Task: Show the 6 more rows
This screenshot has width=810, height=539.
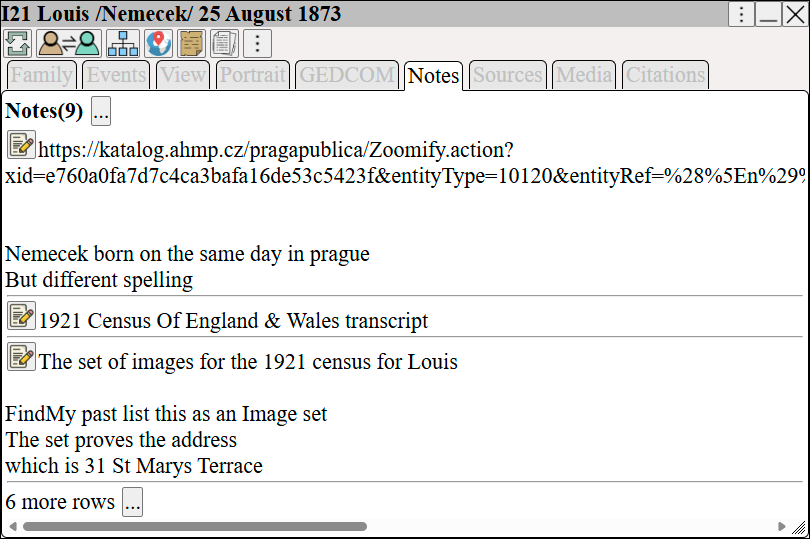Action: coord(132,502)
